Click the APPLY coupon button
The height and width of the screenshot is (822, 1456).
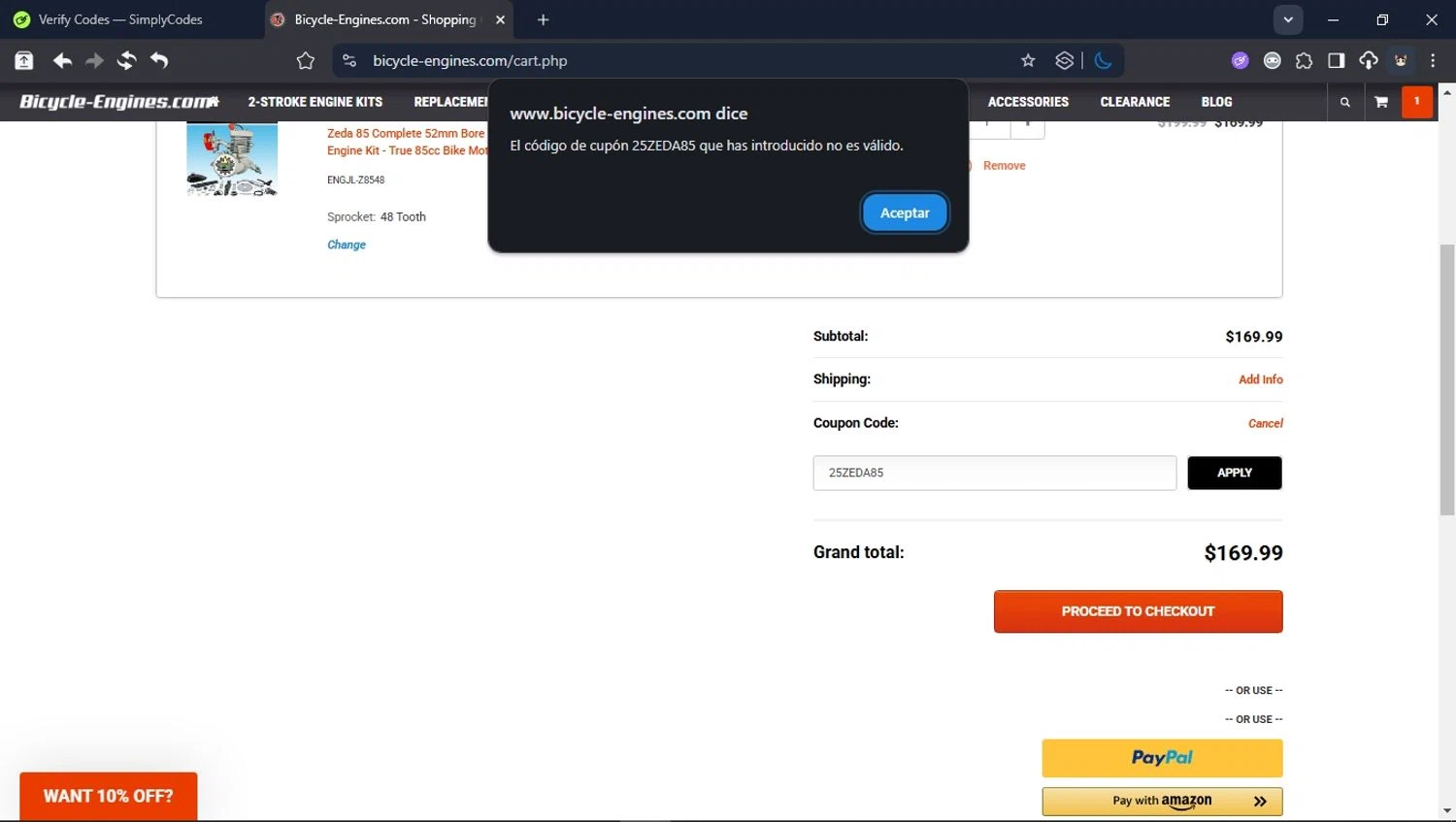pos(1235,473)
